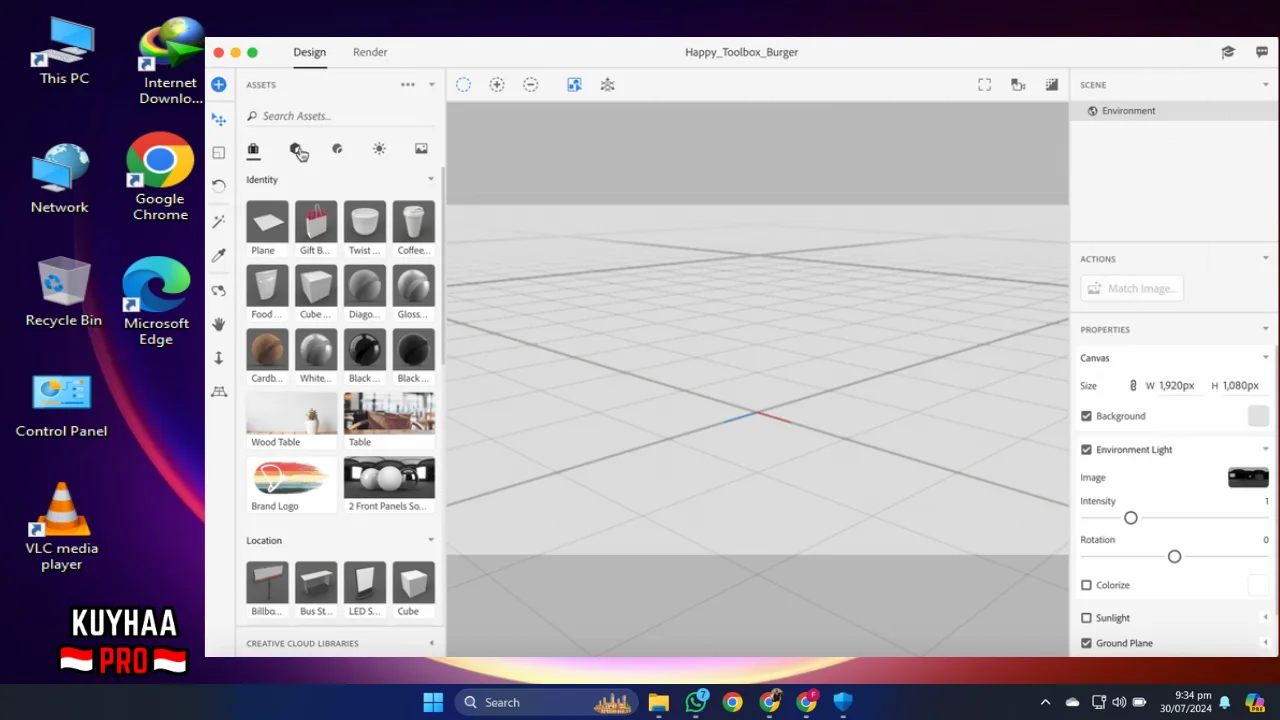Image resolution: width=1280 pixels, height=720 pixels.
Task: Open the Recycle Bin desktop icon
Action: pyautogui.click(x=63, y=291)
